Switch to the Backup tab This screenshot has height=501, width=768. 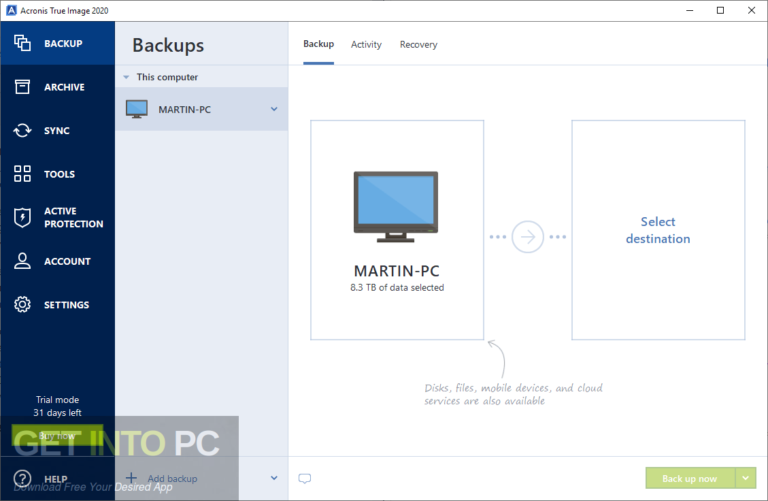pos(318,44)
